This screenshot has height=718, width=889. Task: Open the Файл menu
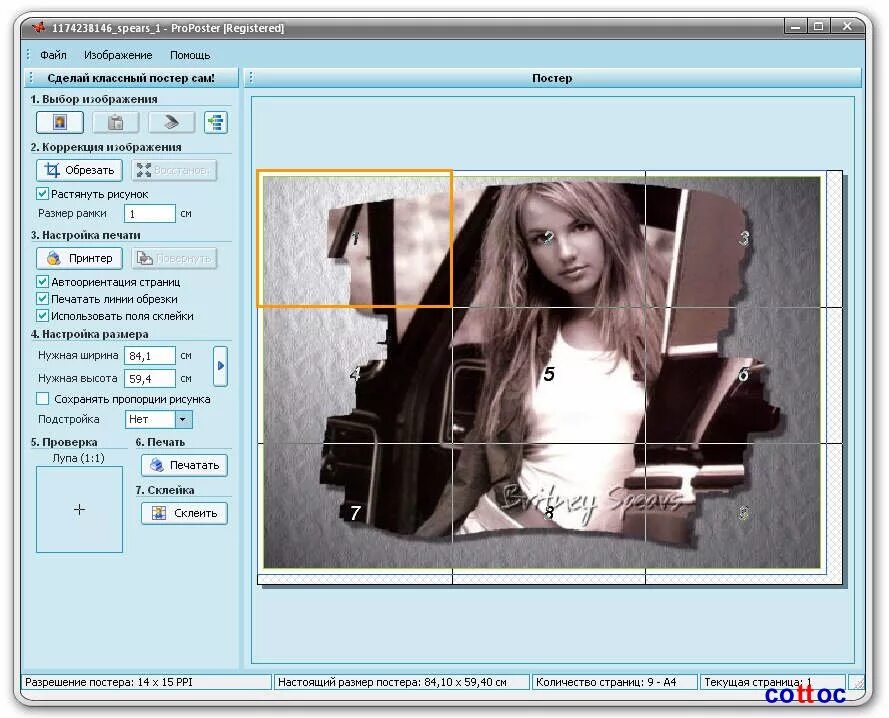tap(53, 55)
